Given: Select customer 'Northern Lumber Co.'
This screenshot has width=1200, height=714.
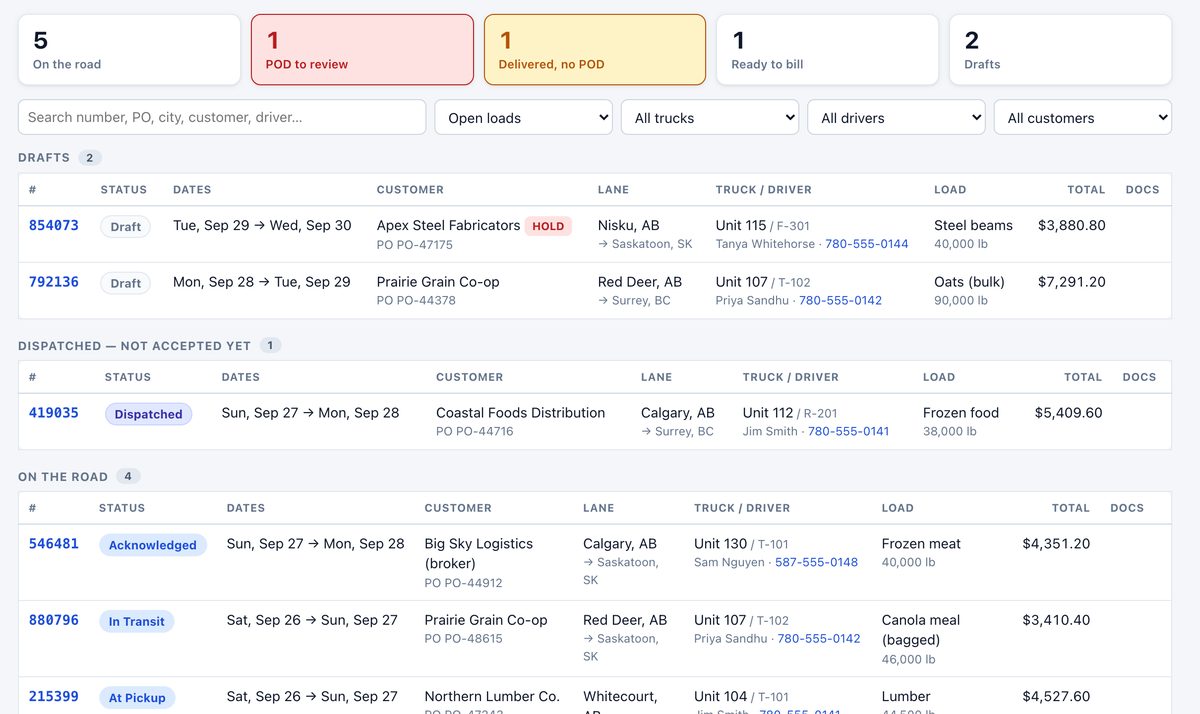Looking at the screenshot, I should pos(492,696).
